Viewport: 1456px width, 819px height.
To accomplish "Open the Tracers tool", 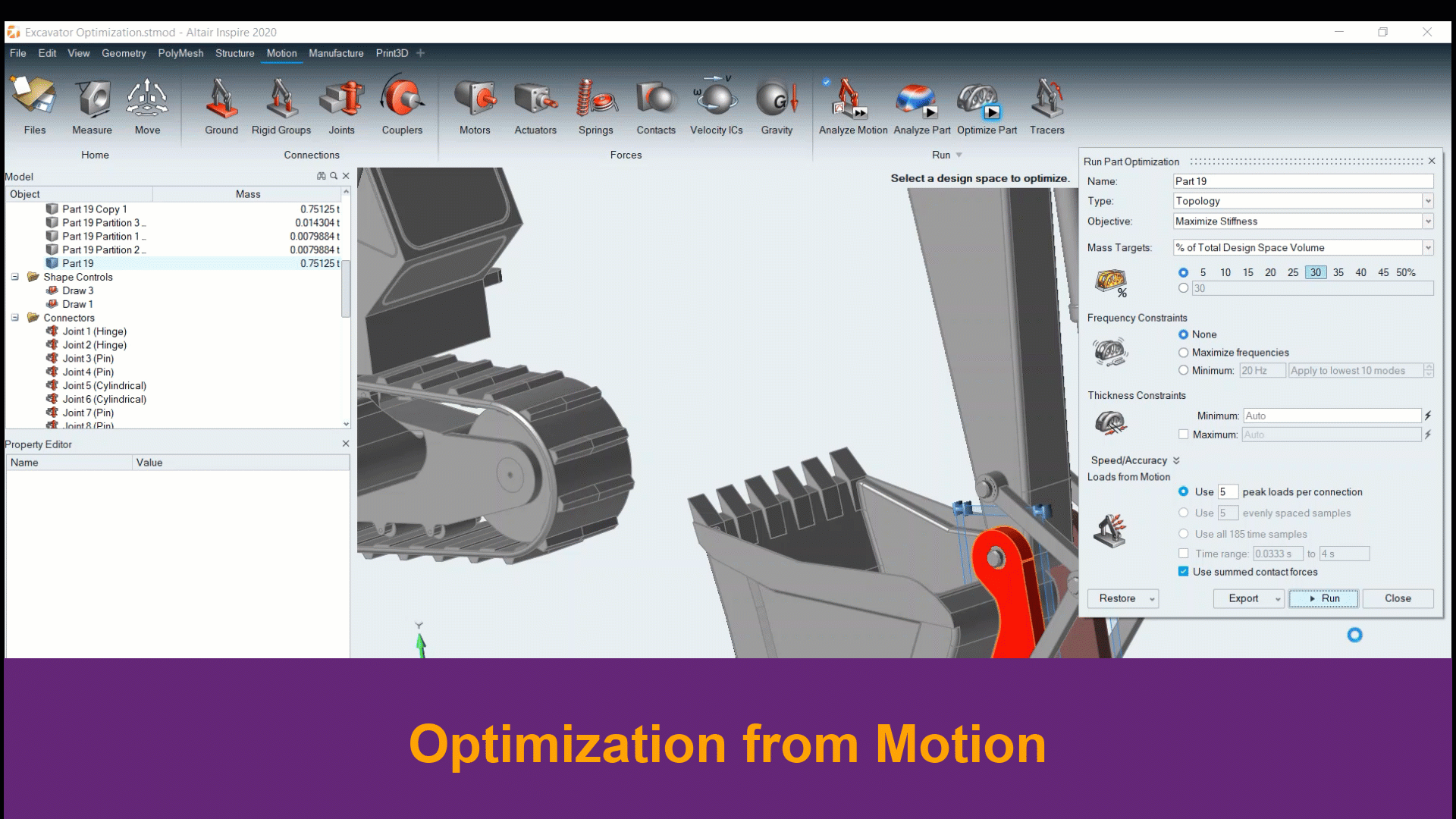I will (1046, 99).
